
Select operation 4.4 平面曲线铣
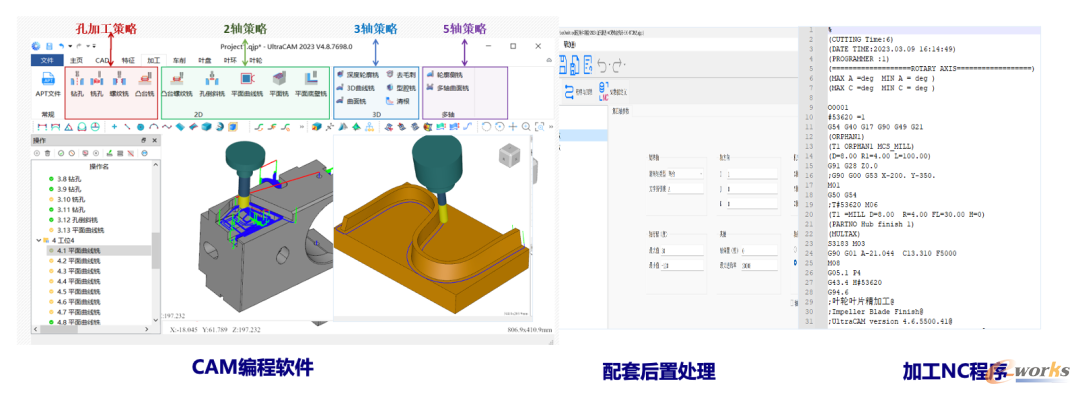pos(75,281)
